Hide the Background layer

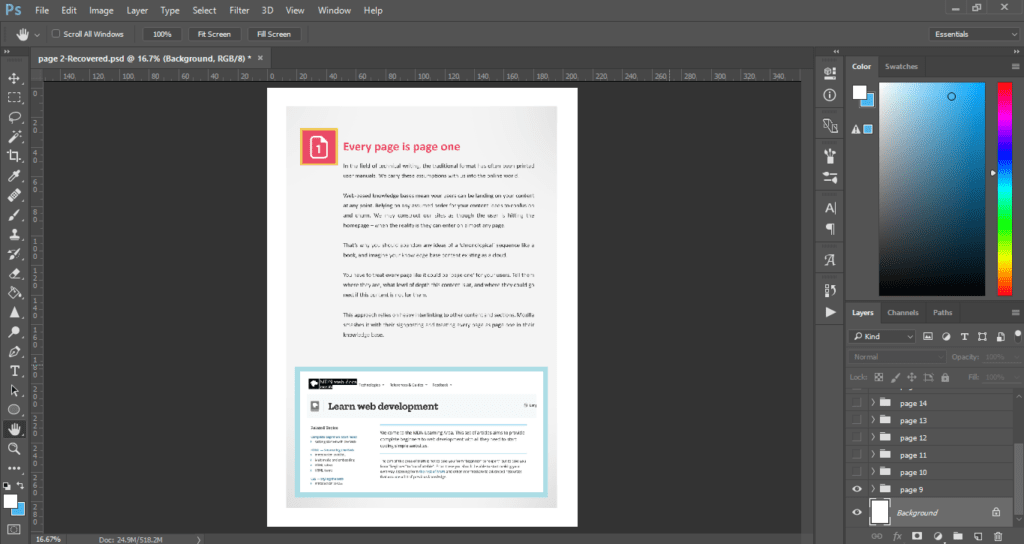(855, 512)
